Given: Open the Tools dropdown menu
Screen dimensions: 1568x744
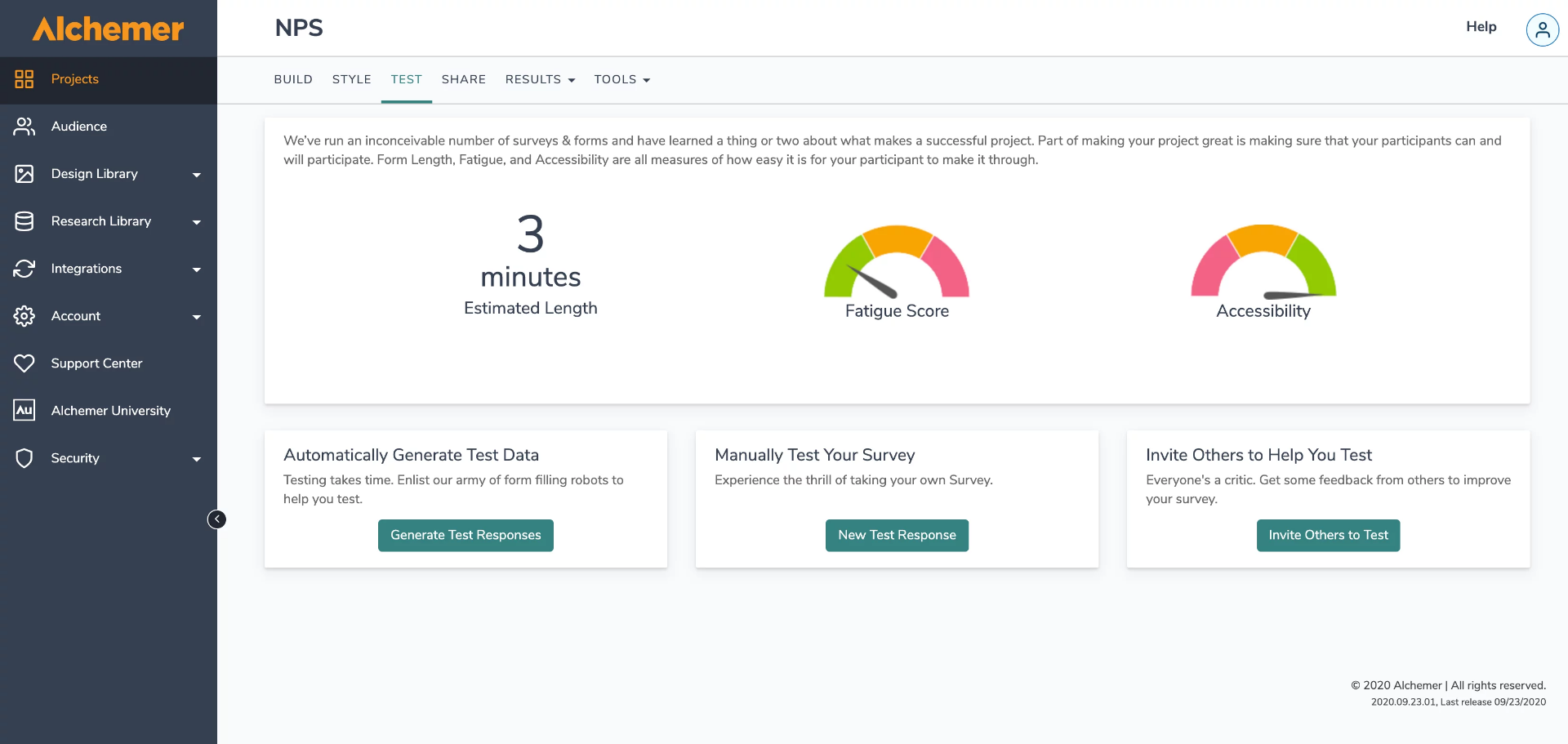Looking at the screenshot, I should 621,79.
